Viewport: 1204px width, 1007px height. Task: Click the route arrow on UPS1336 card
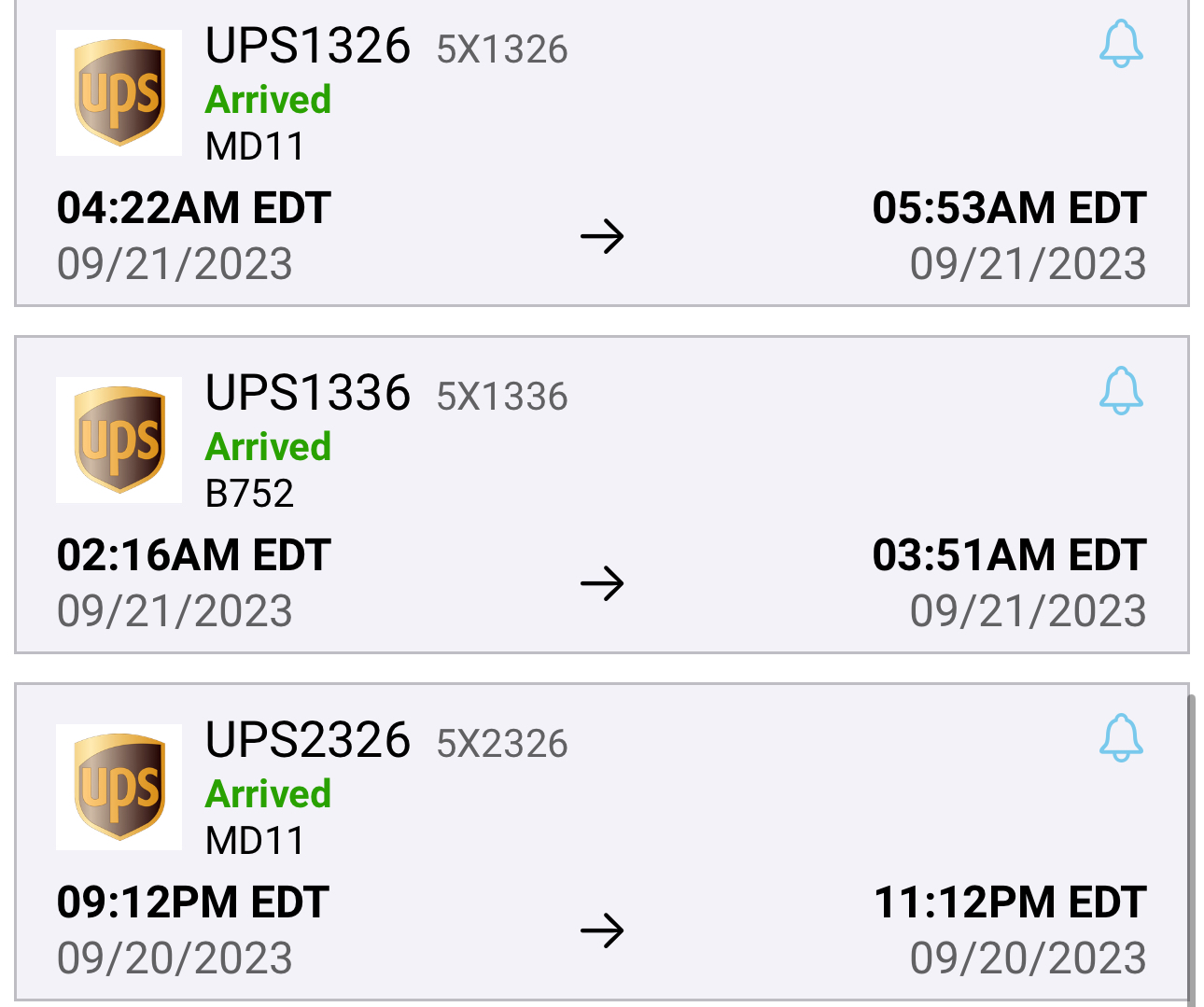[602, 583]
